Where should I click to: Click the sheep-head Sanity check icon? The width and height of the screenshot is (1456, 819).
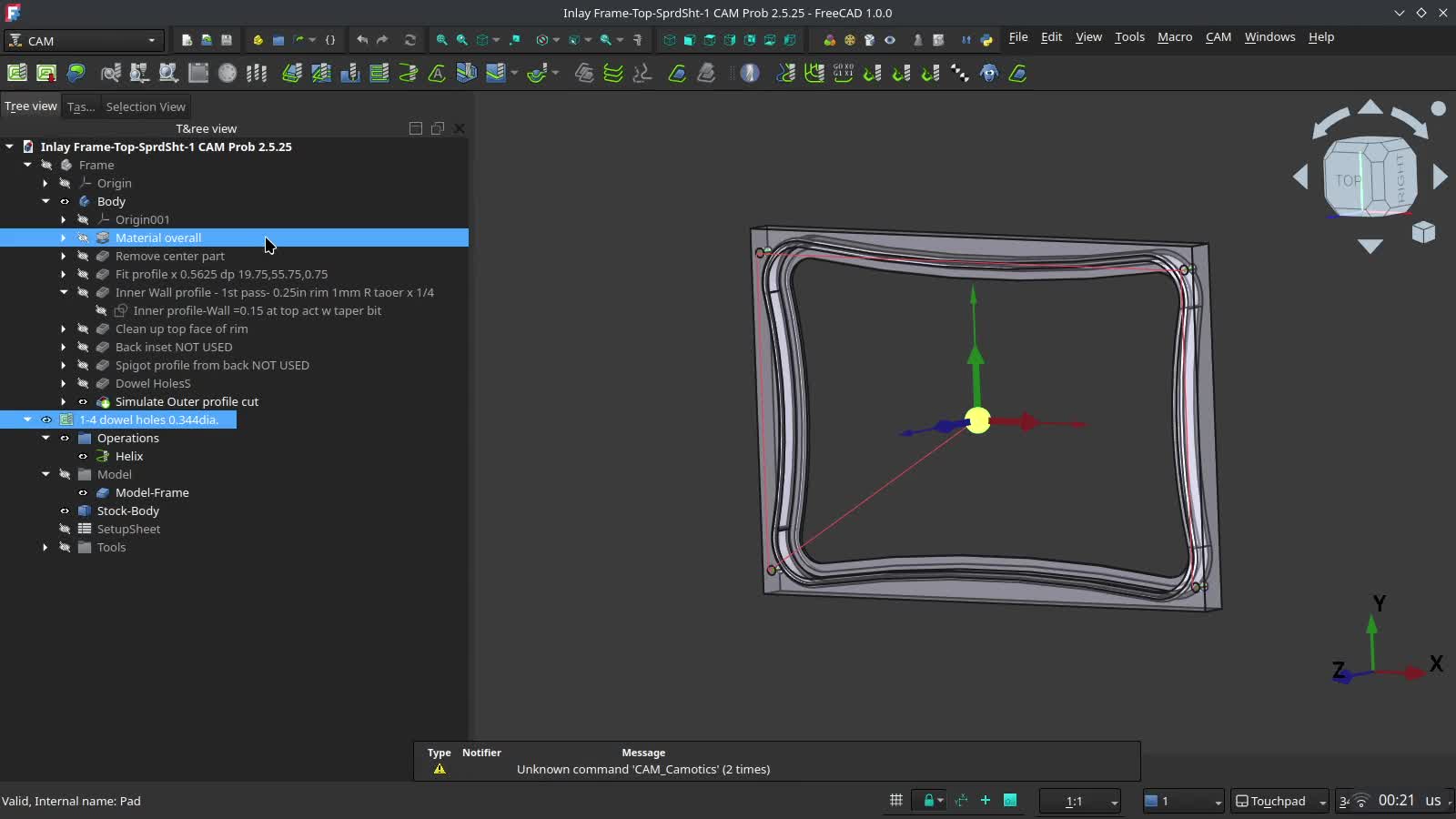(989, 73)
